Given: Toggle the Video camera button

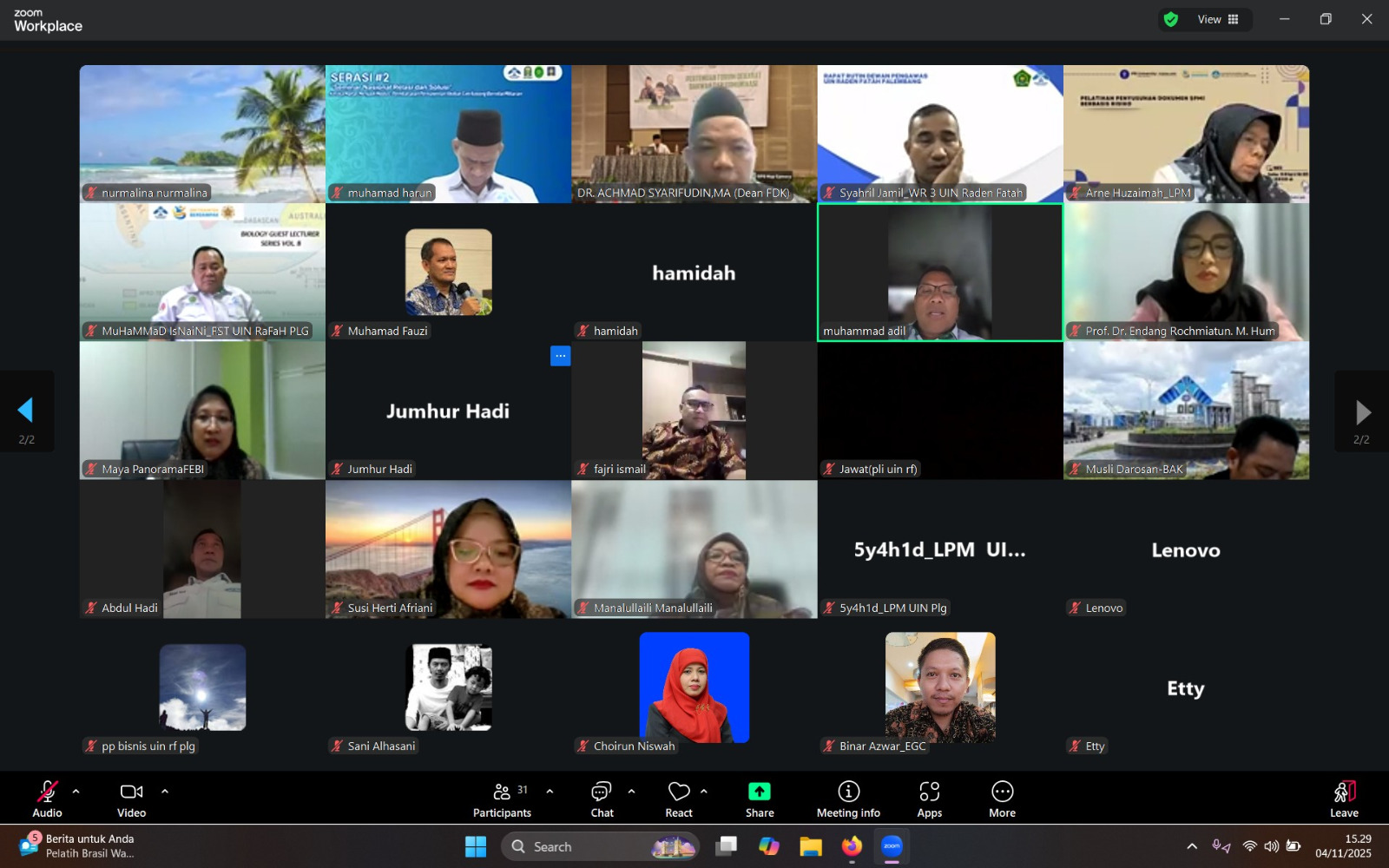Looking at the screenshot, I should click(131, 798).
